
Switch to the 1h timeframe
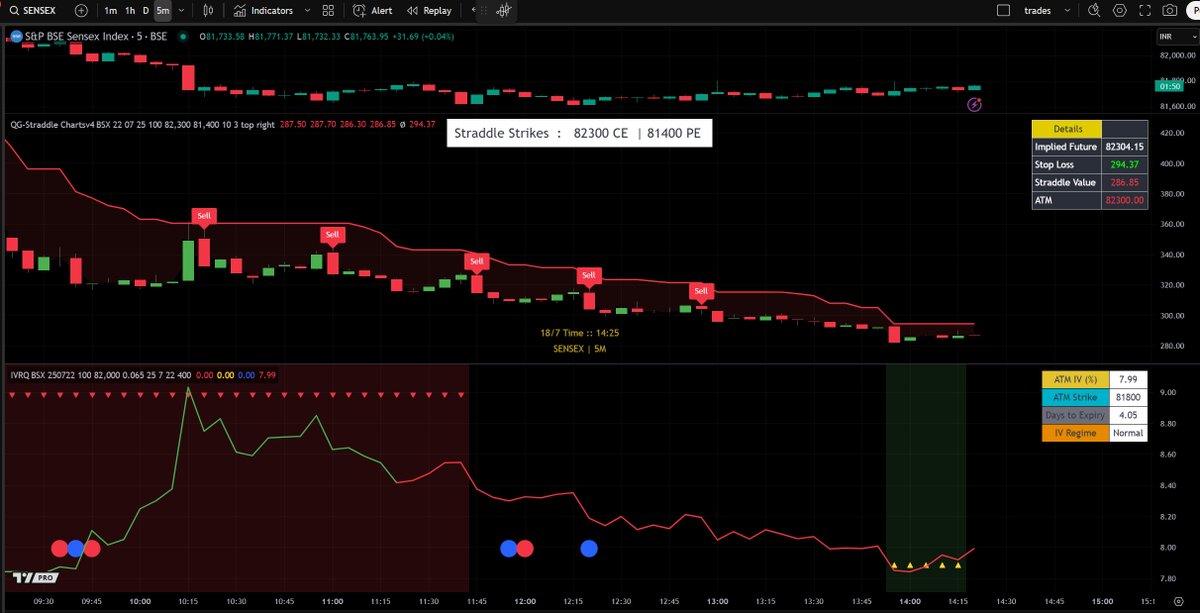pos(130,10)
